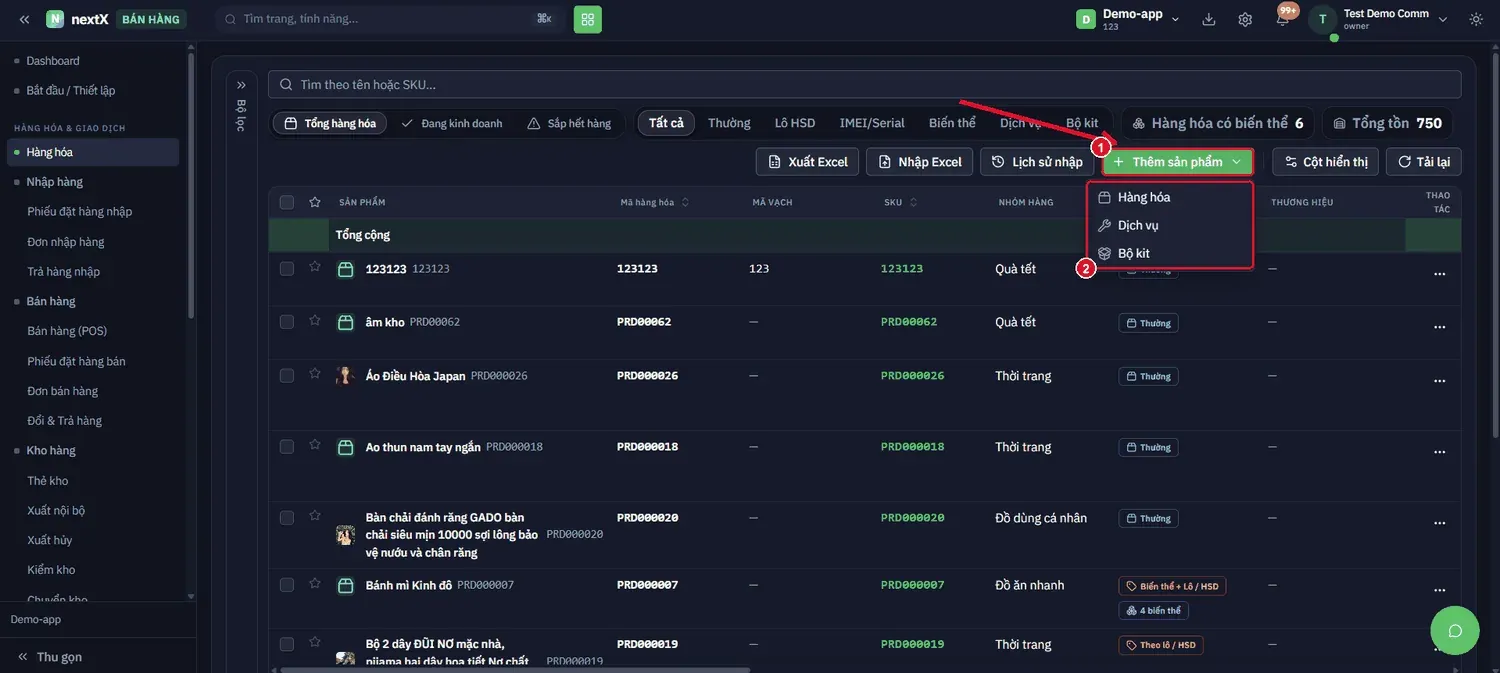Collapse the sidebar with the double-chevron icon

click(x=24, y=19)
